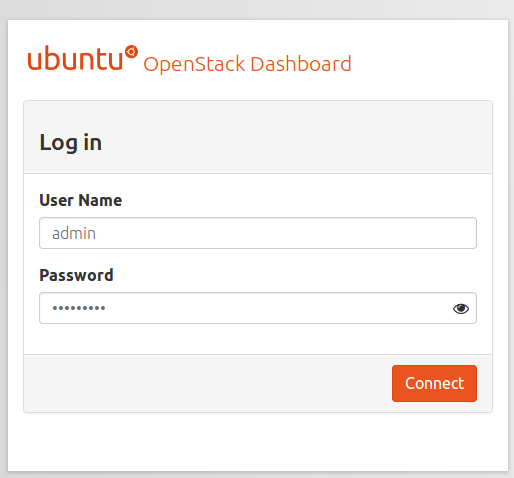Image resolution: width=514 pixels, height=478 pixels.
Task: Click the white form body under Password field
Action: (x=258, y=339)
